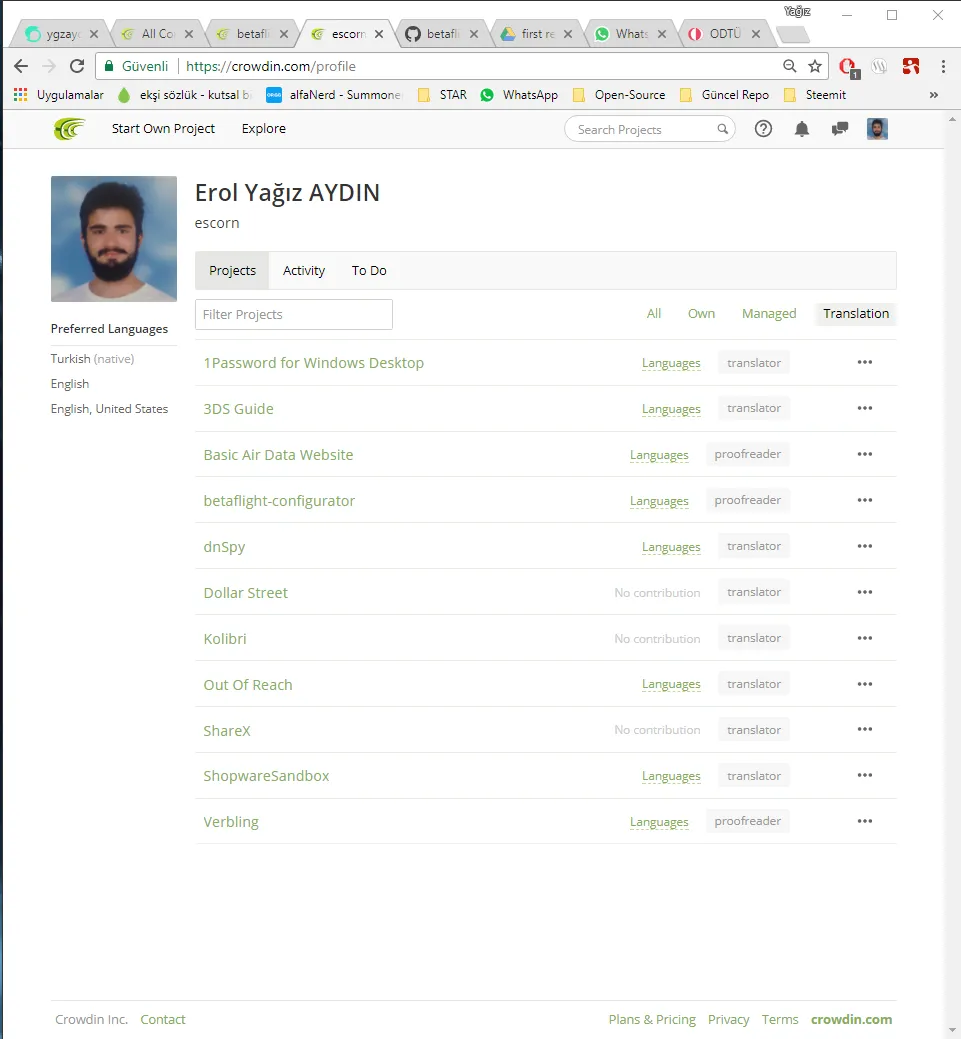Show more bookmarks with the double chevron

coord(934,95)
